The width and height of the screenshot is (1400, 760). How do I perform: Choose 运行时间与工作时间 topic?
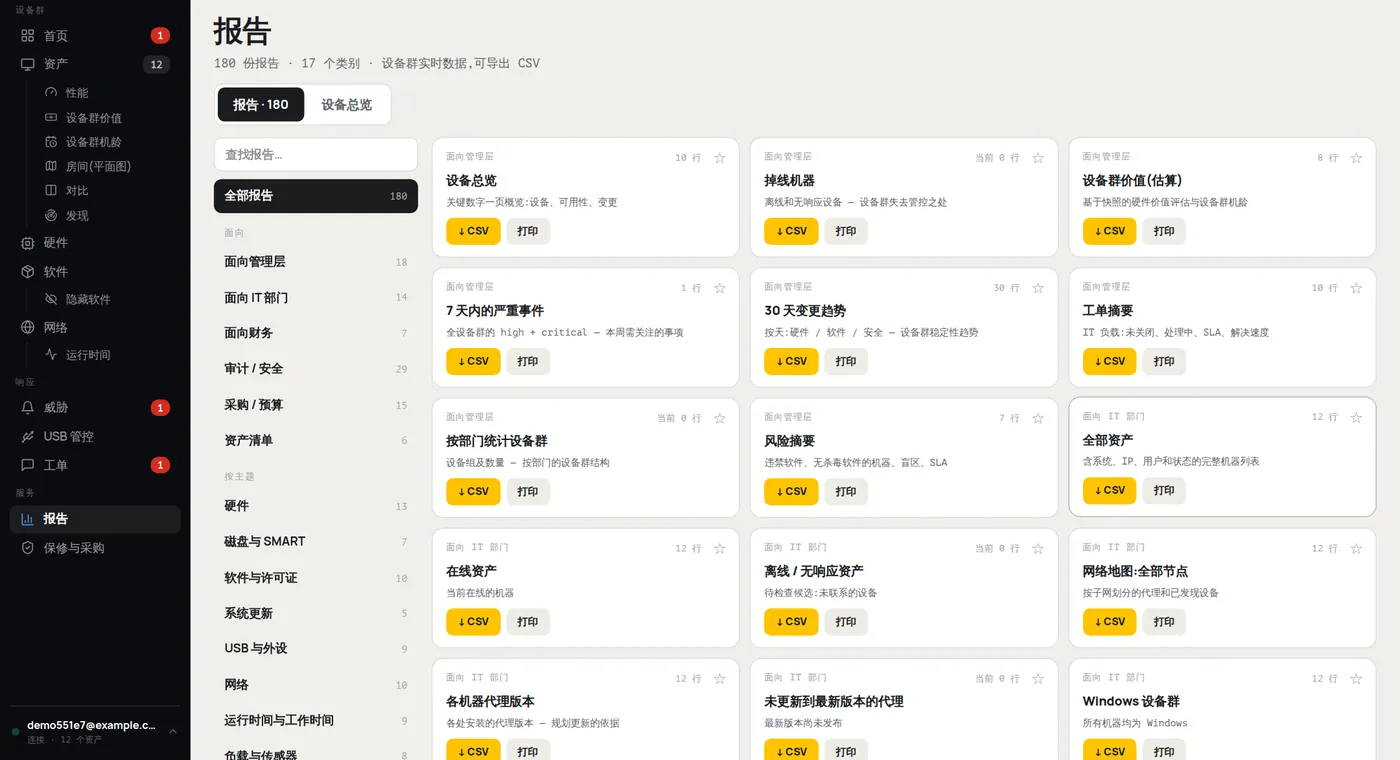(x=316, y=720)
